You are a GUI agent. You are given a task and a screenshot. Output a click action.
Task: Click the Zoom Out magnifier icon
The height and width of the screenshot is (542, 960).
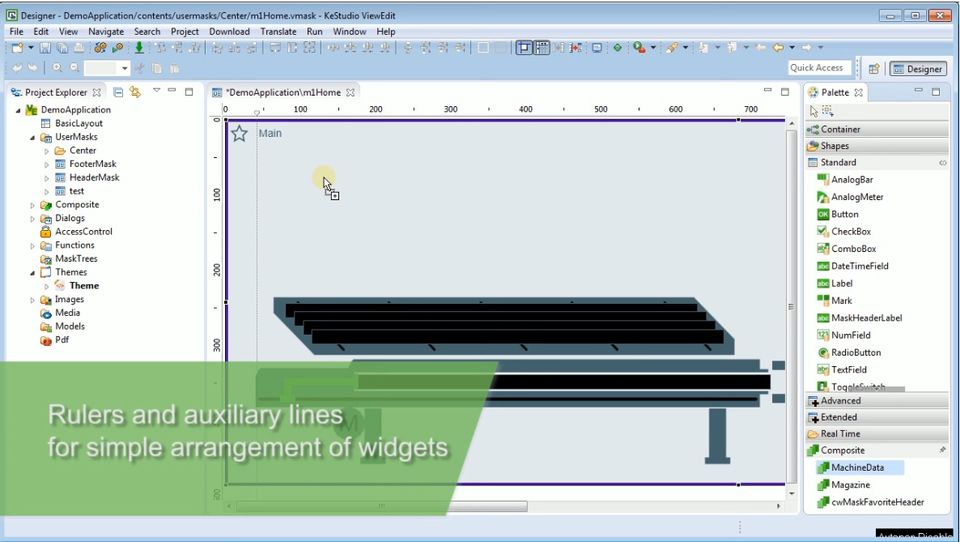74,68
